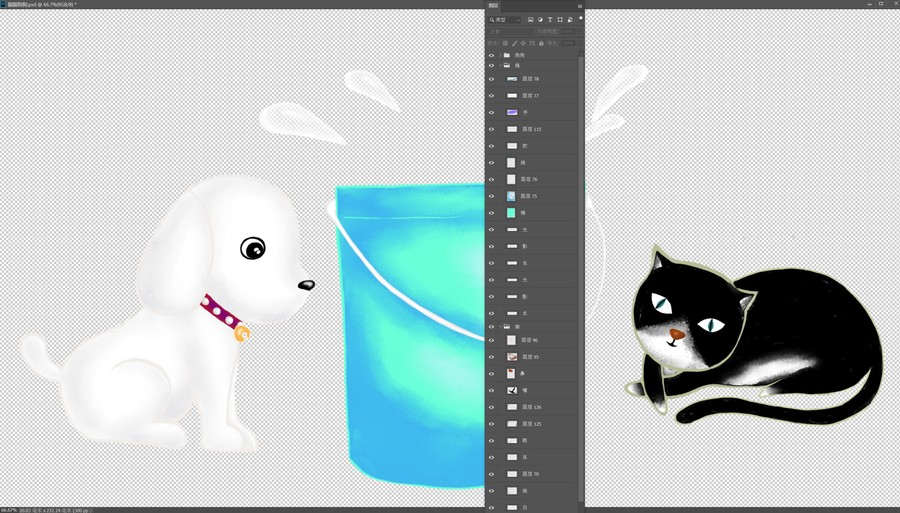Open layer filter type dropdown
This screenshot has height=513, width=900.
click(505, 20)
